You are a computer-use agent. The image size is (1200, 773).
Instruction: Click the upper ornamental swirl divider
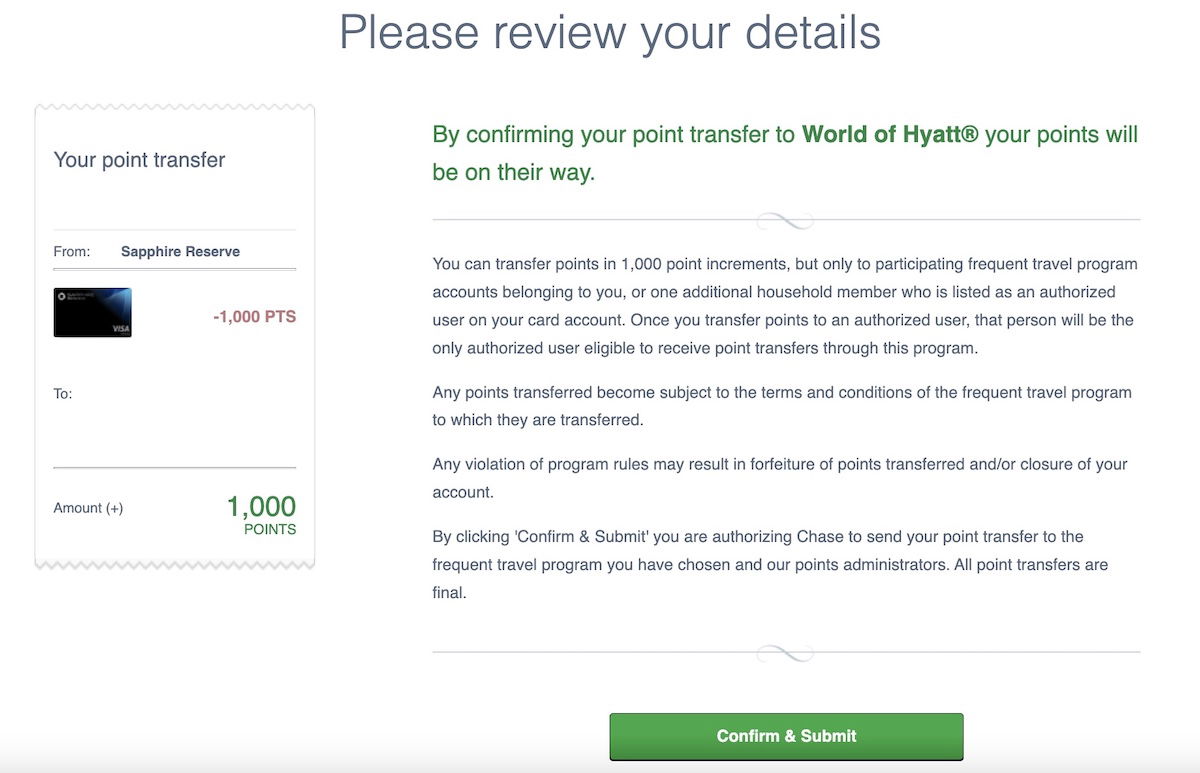(x=786, y=220)
